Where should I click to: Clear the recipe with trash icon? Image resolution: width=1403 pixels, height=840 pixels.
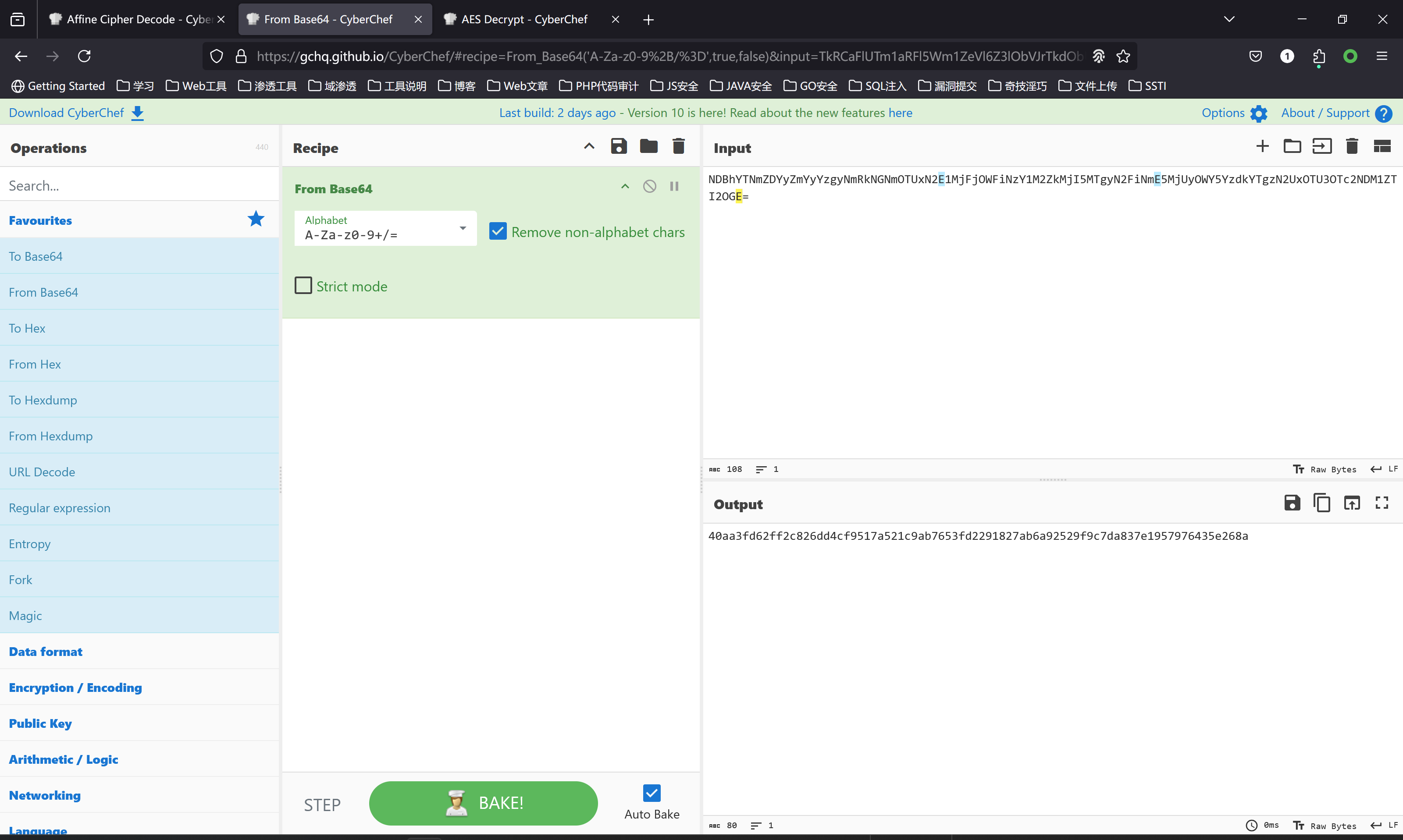pos(678,147)
